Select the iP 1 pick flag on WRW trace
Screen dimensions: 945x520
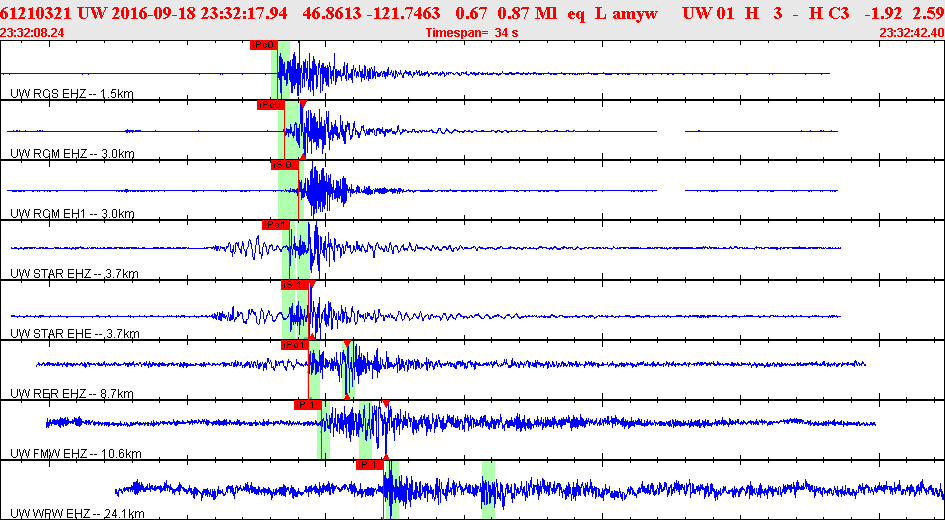(x=369, y=465)
